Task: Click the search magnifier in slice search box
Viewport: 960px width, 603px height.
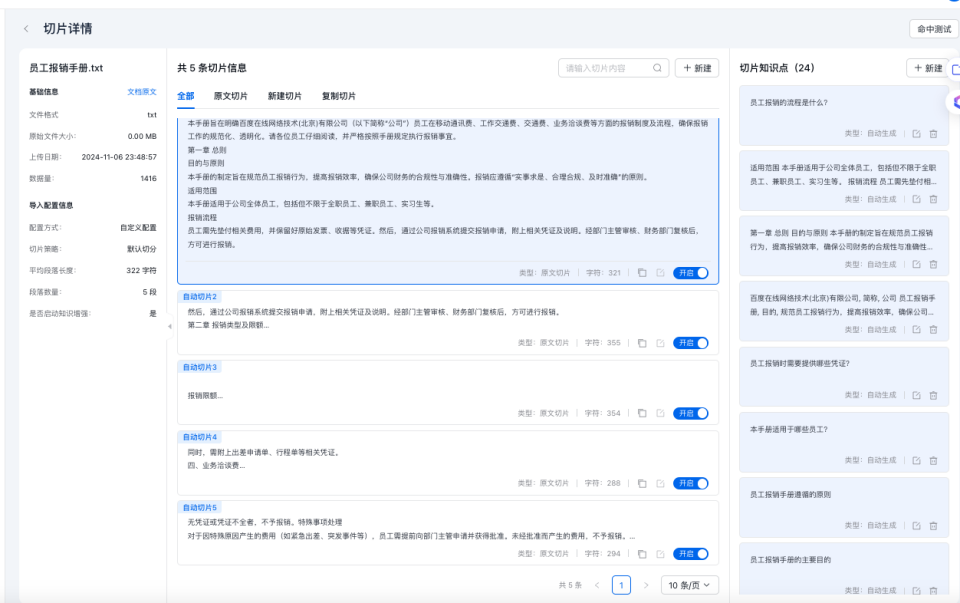Action: 657,68
